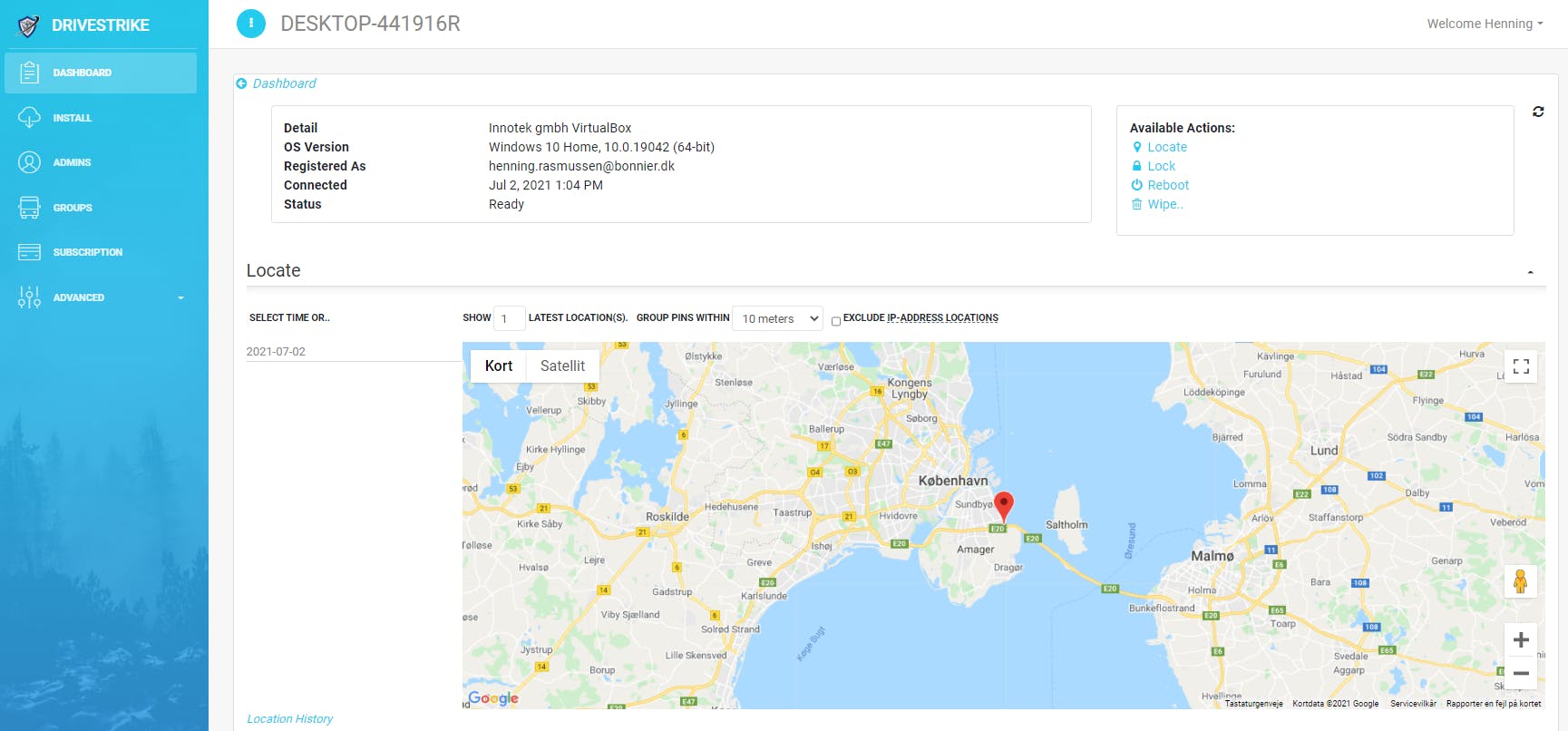
Task: Click the Lund label on the map
Action: pyautogui.click(x=1324, y=451)
